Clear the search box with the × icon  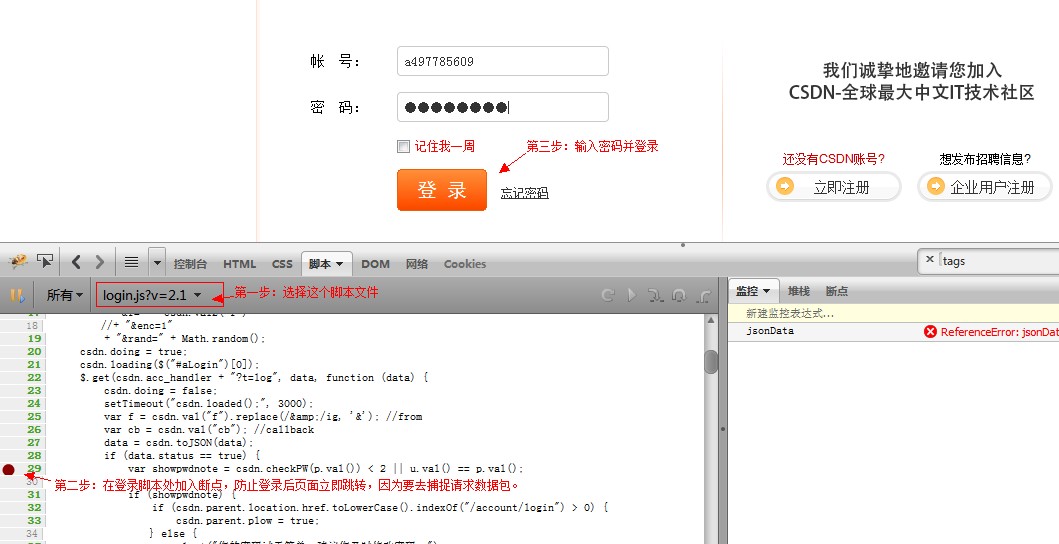(929, 259)
